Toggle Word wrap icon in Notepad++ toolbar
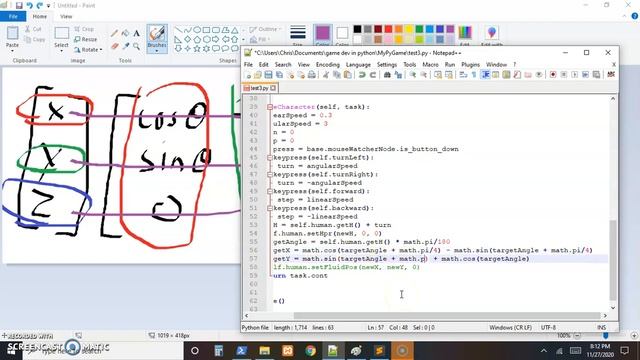 pos(463,75)
